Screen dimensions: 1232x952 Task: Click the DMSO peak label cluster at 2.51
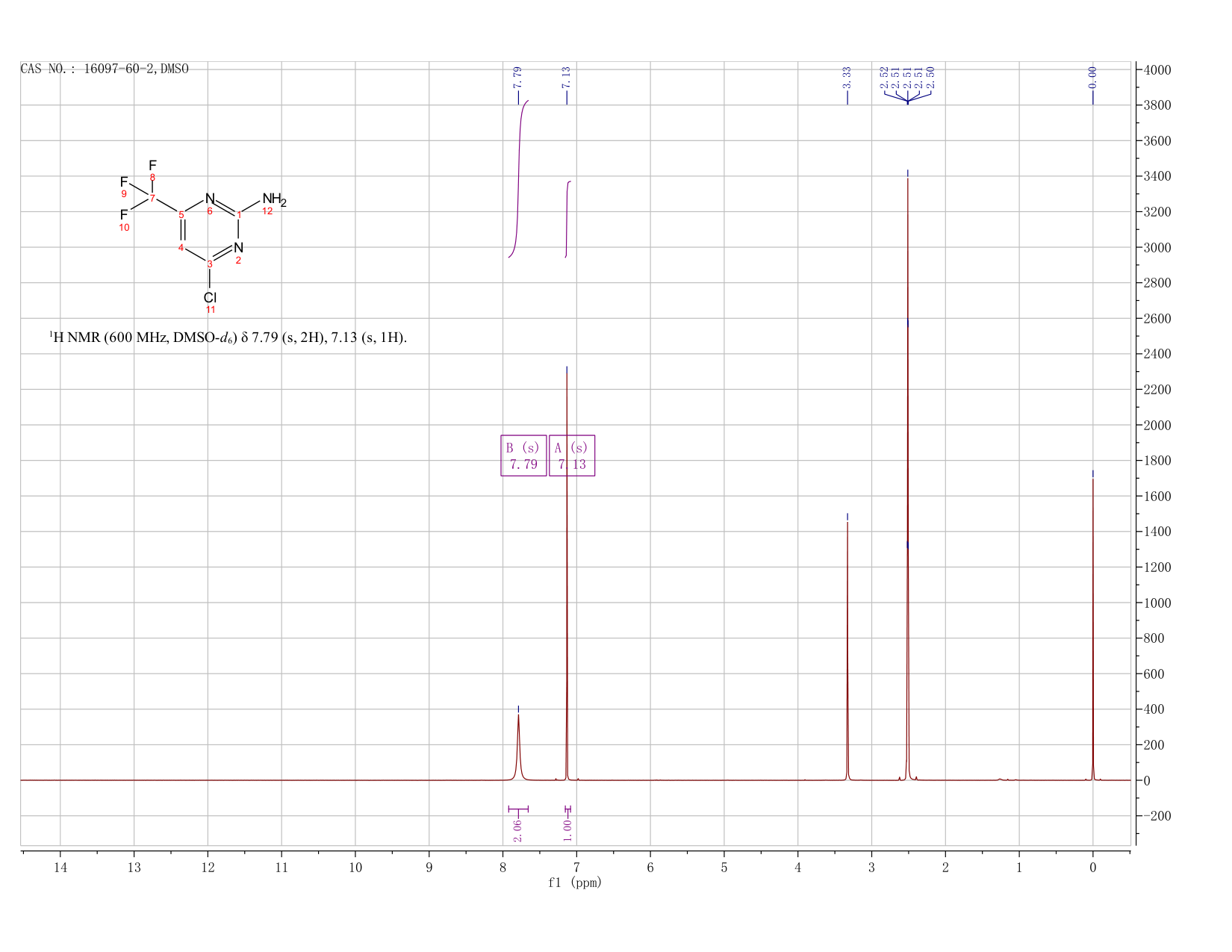907,77
